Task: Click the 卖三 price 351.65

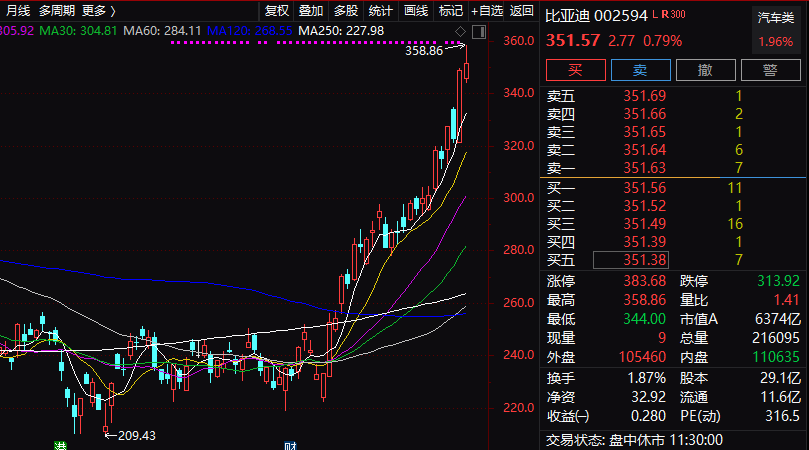Action: pyautogui.click(x=645, y=132)
